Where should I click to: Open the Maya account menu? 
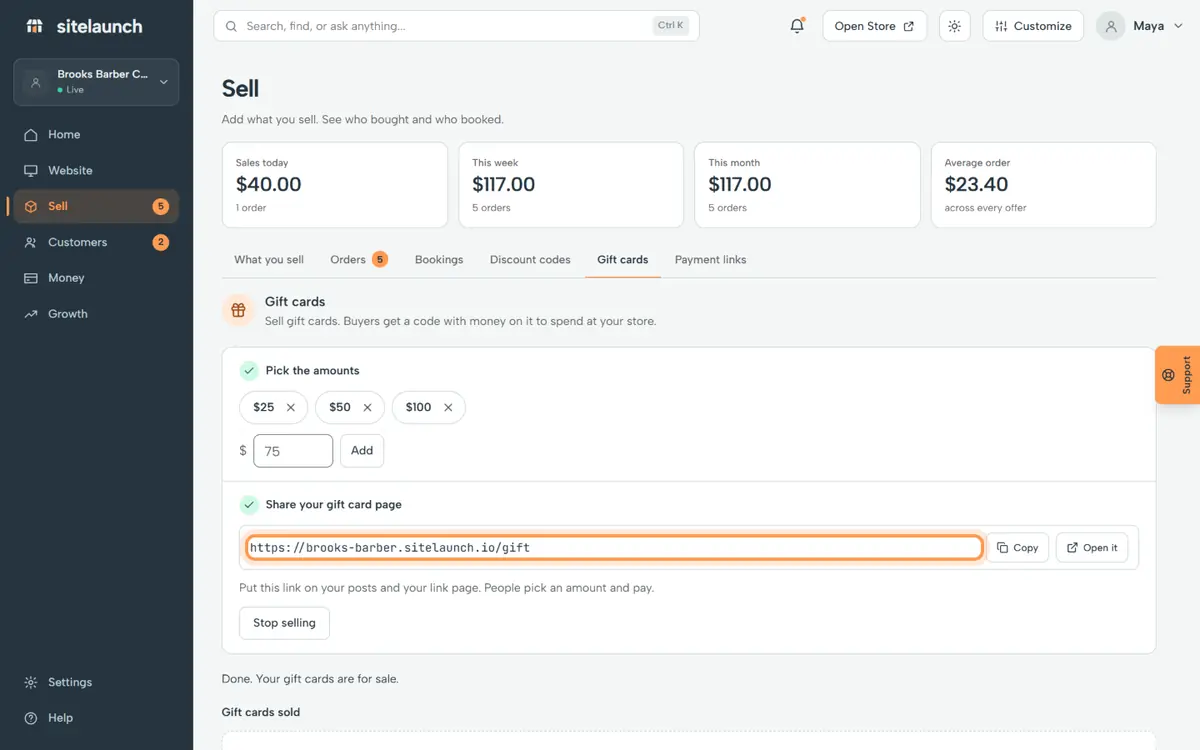(1140, 26)
